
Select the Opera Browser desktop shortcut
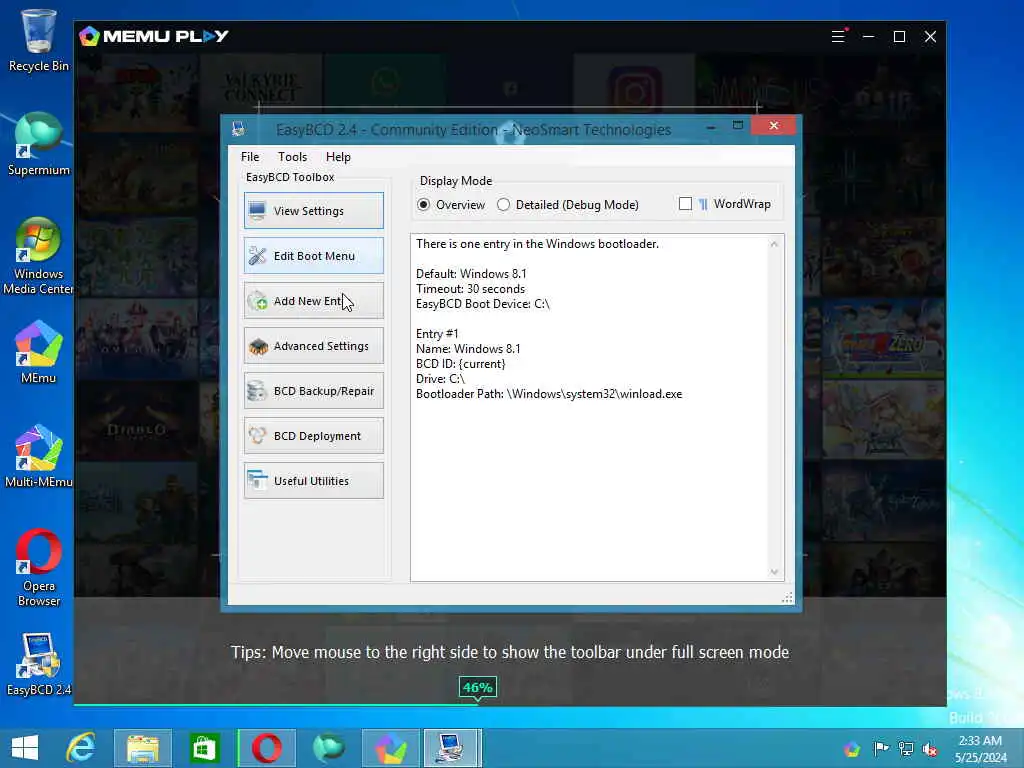(x=39, y=568)
